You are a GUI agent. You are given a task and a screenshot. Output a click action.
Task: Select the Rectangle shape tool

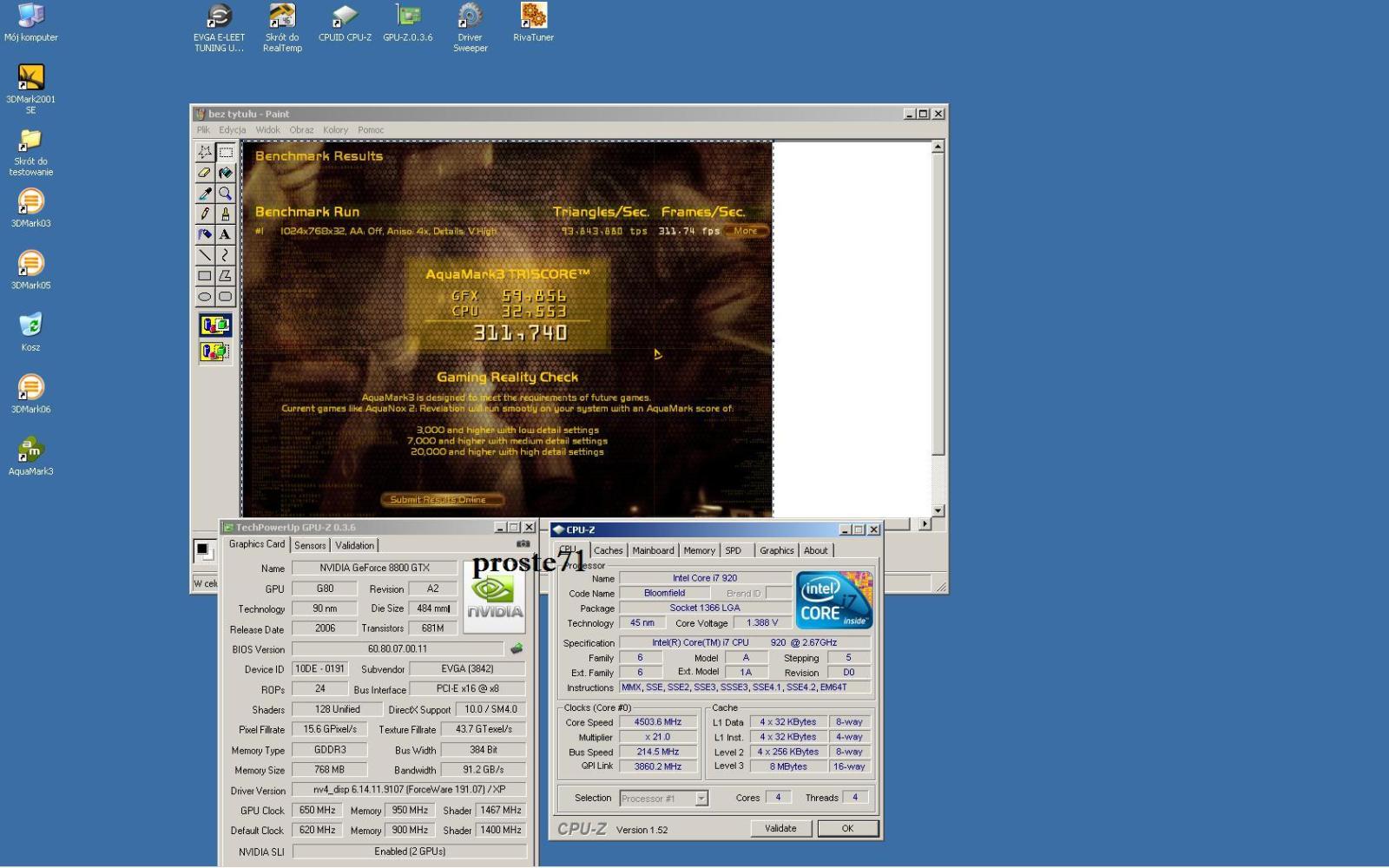tap(205, 276)
